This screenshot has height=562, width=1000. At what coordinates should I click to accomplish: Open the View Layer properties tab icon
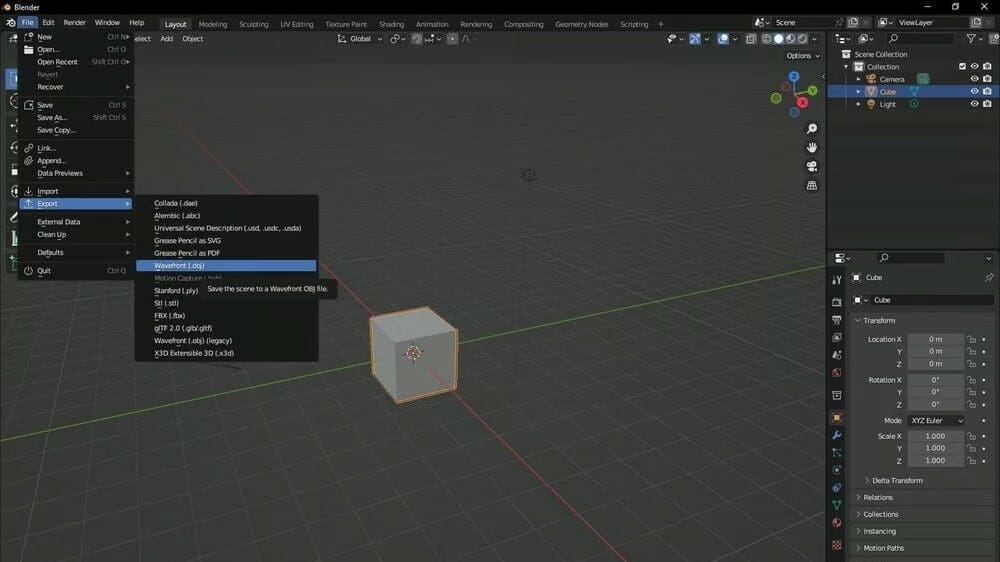pos(837,337)
